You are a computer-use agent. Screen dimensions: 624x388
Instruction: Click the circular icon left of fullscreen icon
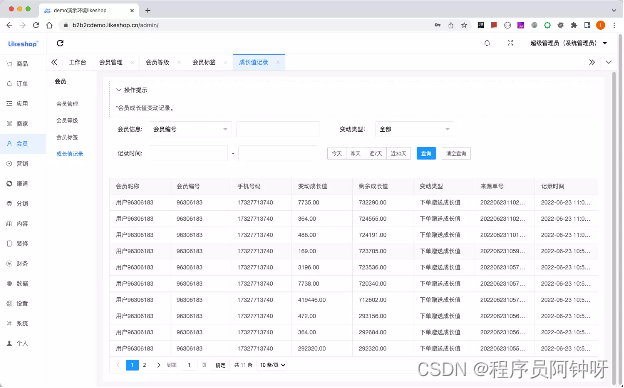(487, 43)
